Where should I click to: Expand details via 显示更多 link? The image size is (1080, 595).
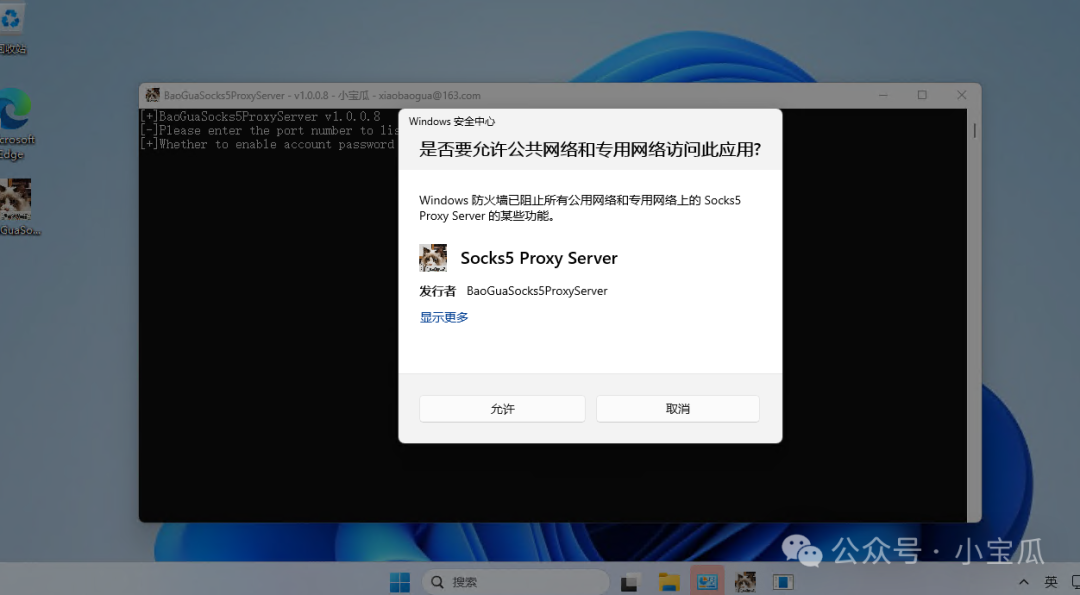tap(443, 317)
